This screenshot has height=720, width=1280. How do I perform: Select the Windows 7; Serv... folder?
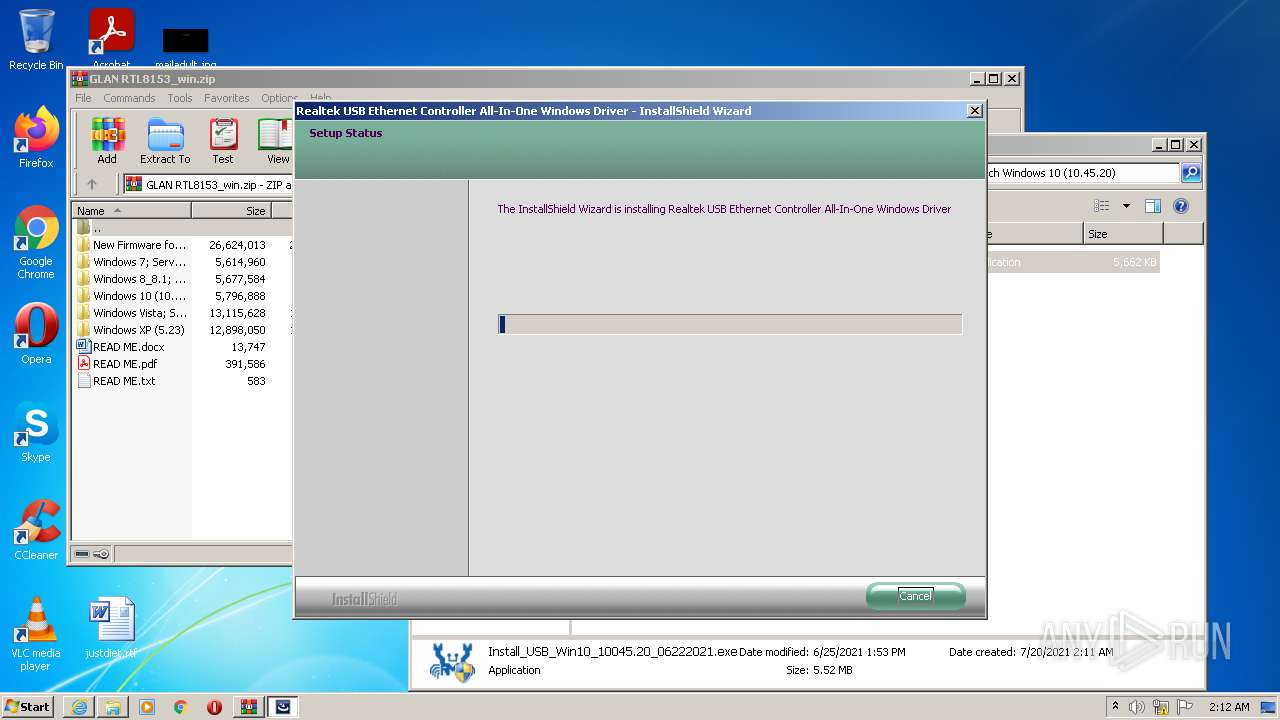click(180, 262)
